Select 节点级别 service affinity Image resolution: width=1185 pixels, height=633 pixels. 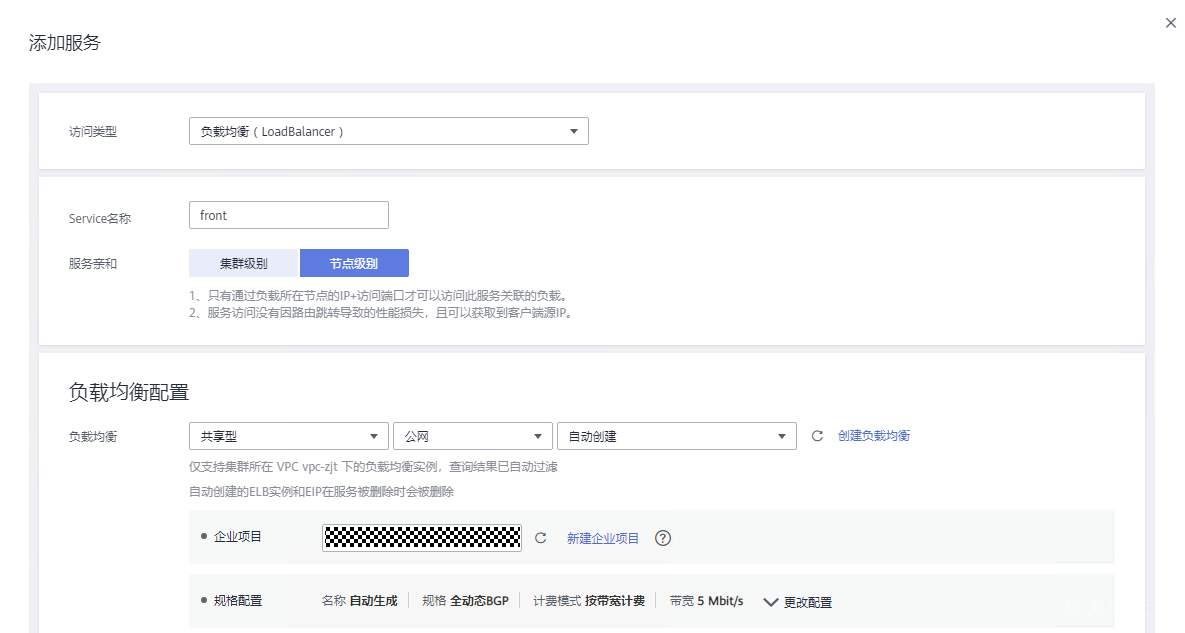click(354, 263)
